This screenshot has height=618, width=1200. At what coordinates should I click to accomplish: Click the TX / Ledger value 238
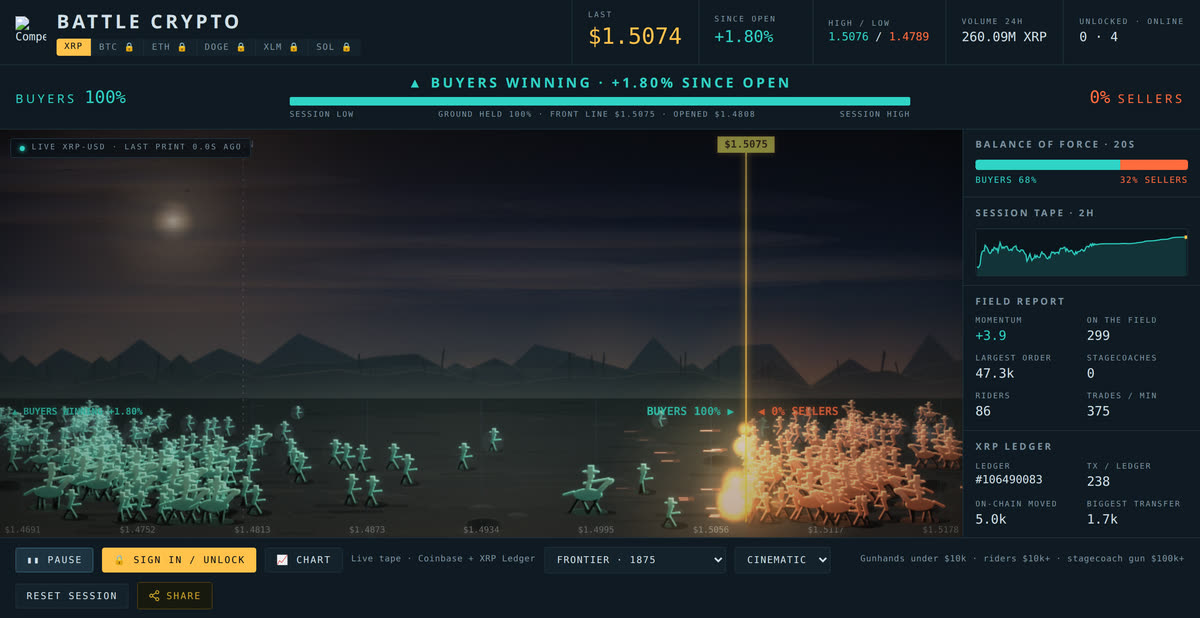[1098, 481]
